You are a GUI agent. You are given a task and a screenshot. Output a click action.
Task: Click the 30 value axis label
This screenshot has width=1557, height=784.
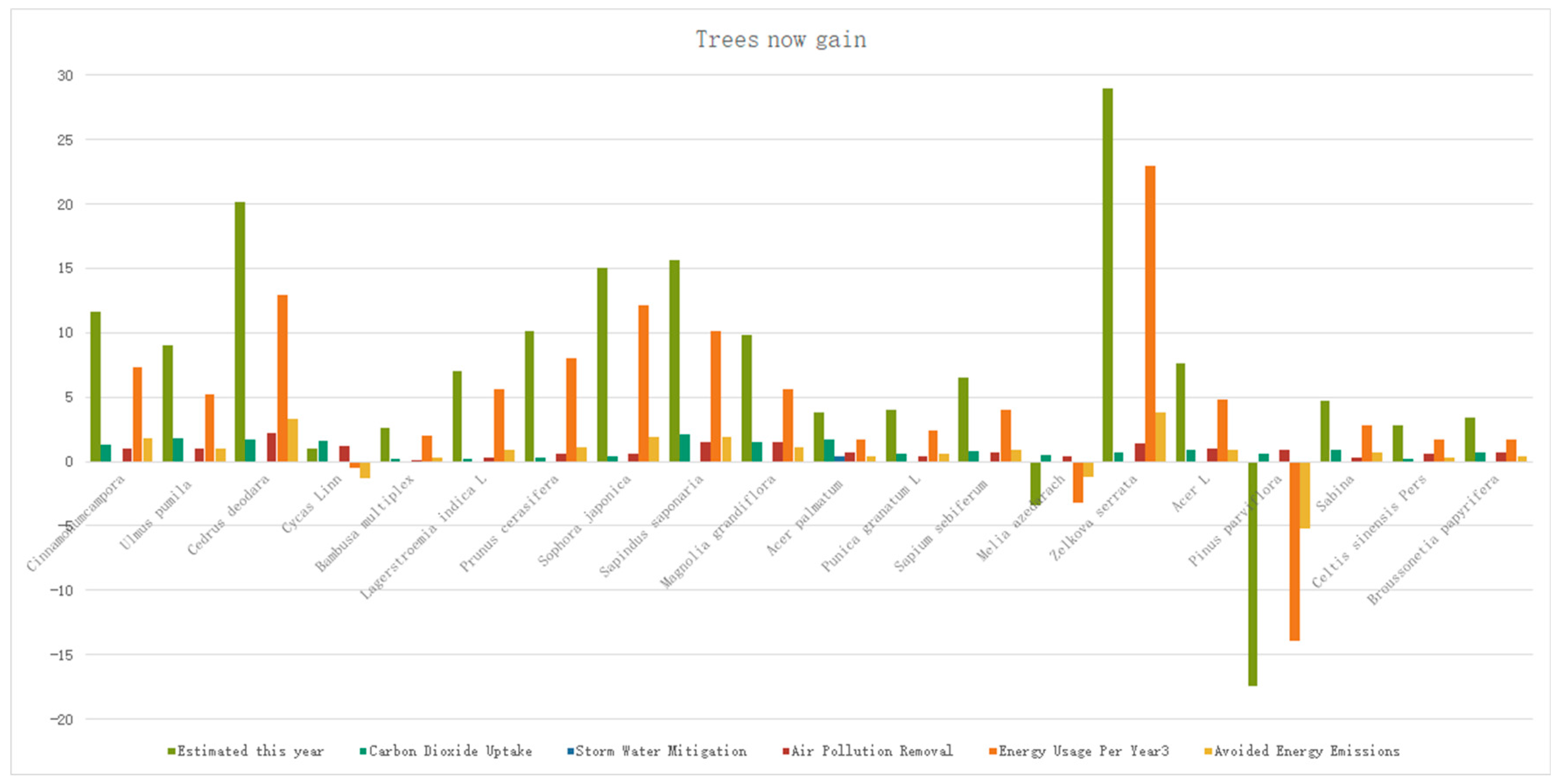[65, 76]
